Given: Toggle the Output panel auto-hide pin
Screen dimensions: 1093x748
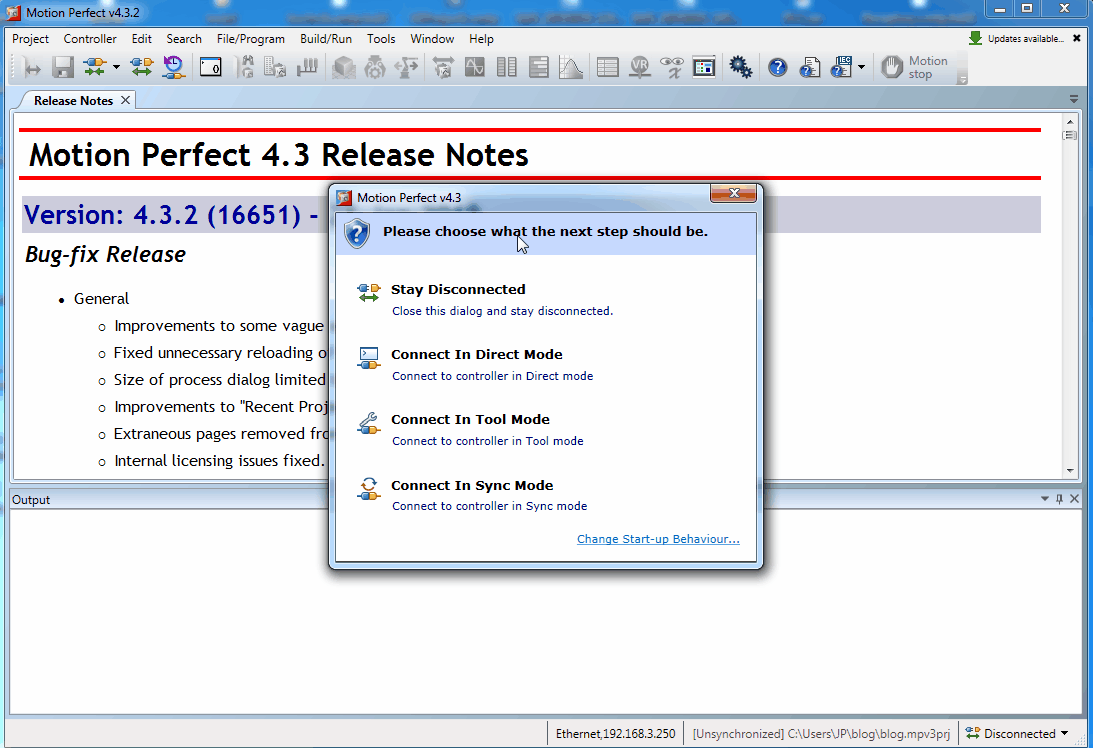Looking at the screenshot, I should coord(1060,499).
